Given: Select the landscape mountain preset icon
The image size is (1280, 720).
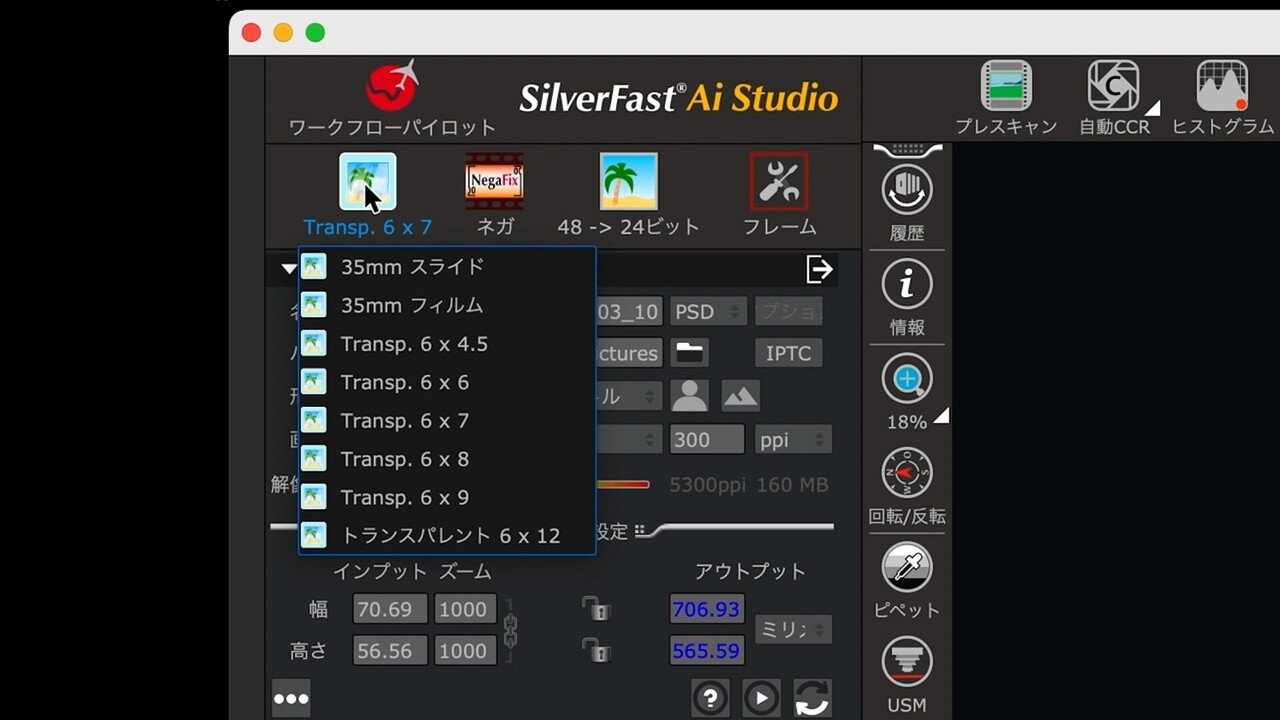Looking at the screenshot, I should [x=740, y=396].
